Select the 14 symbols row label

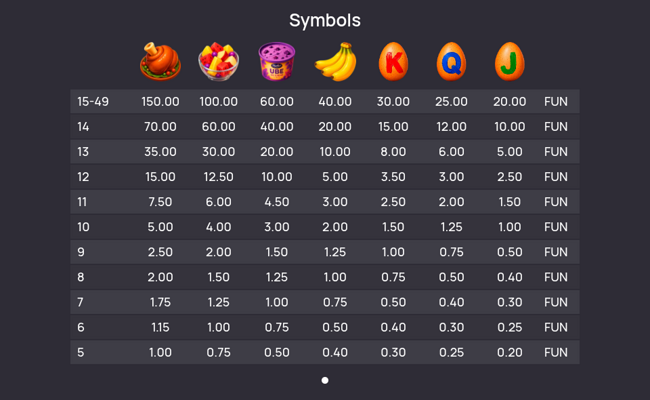[83, 127]
